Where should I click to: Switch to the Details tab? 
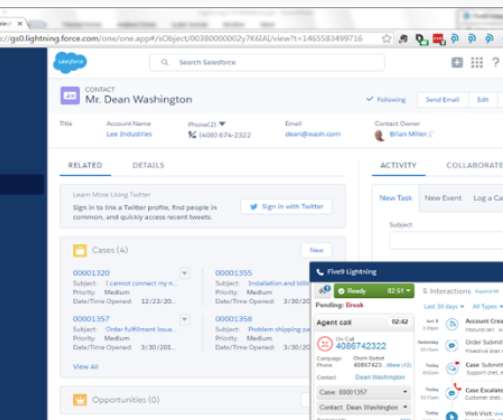tap(148, 165)
